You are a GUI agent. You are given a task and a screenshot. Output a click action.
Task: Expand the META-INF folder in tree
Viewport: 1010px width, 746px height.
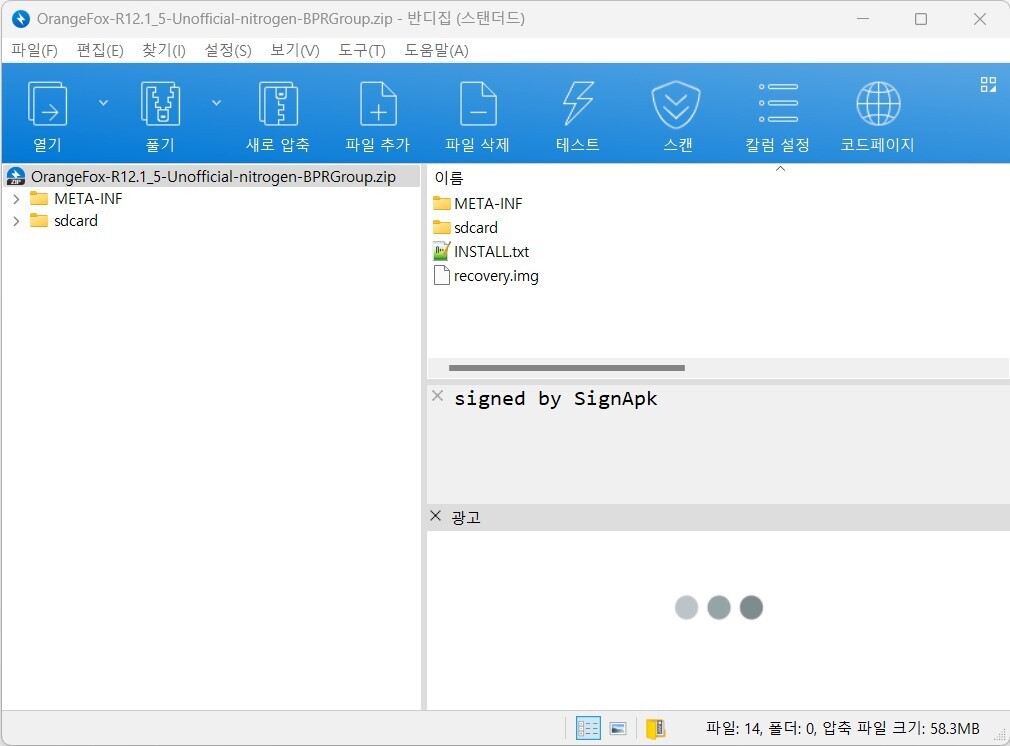[16, 199]
